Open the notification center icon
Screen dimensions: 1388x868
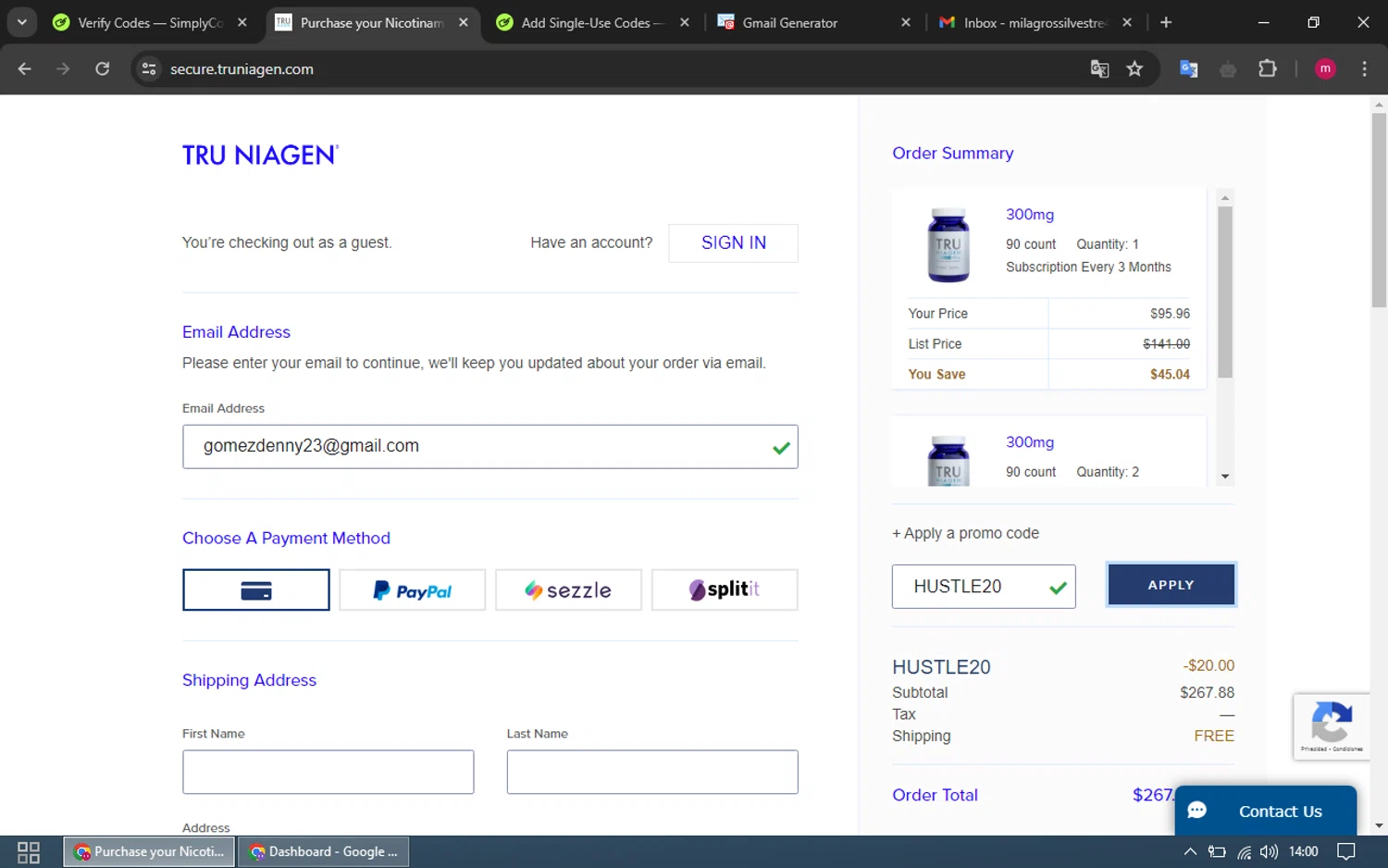(x=1346, y=851)
